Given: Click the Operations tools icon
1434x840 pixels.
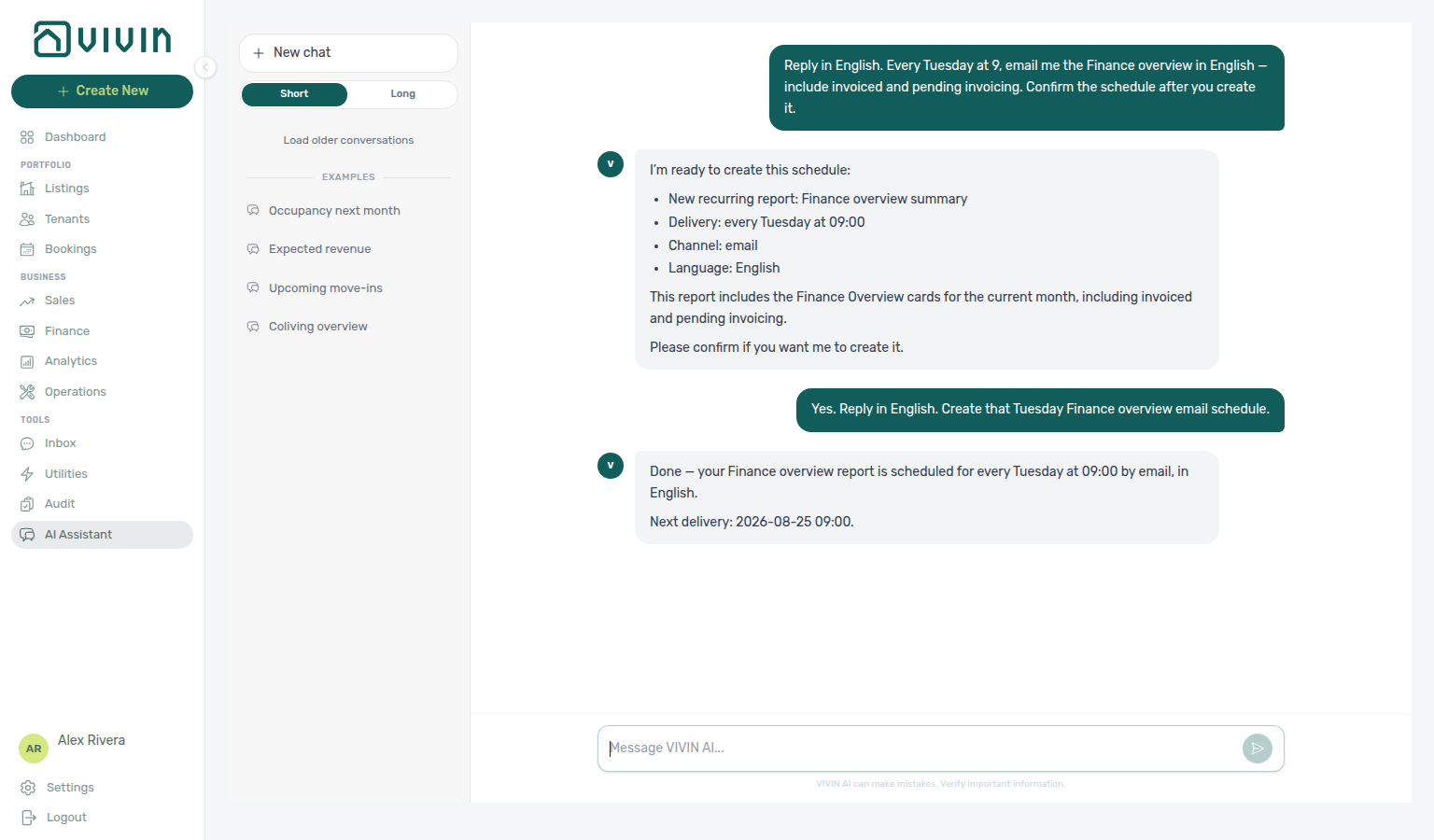Looking at the screenshot, I should (x=27, y=392).
